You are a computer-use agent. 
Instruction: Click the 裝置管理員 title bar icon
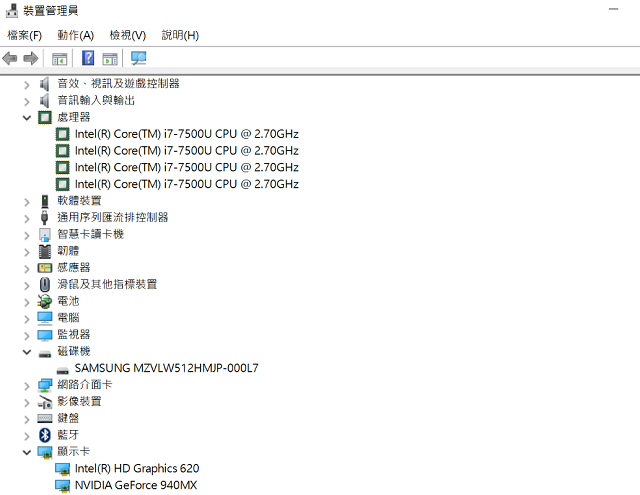click(x=12, y=10)
